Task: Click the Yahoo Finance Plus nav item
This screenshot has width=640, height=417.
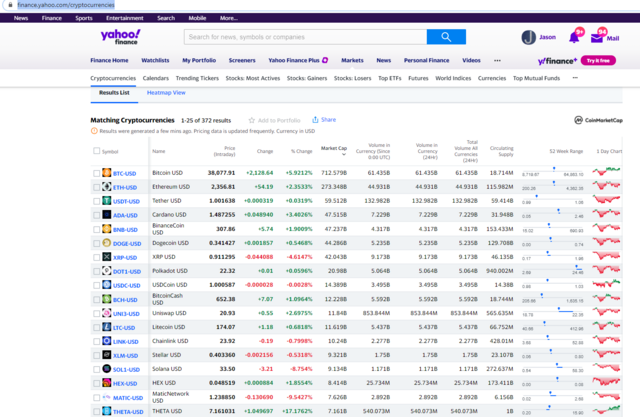Action: point(298,60)
